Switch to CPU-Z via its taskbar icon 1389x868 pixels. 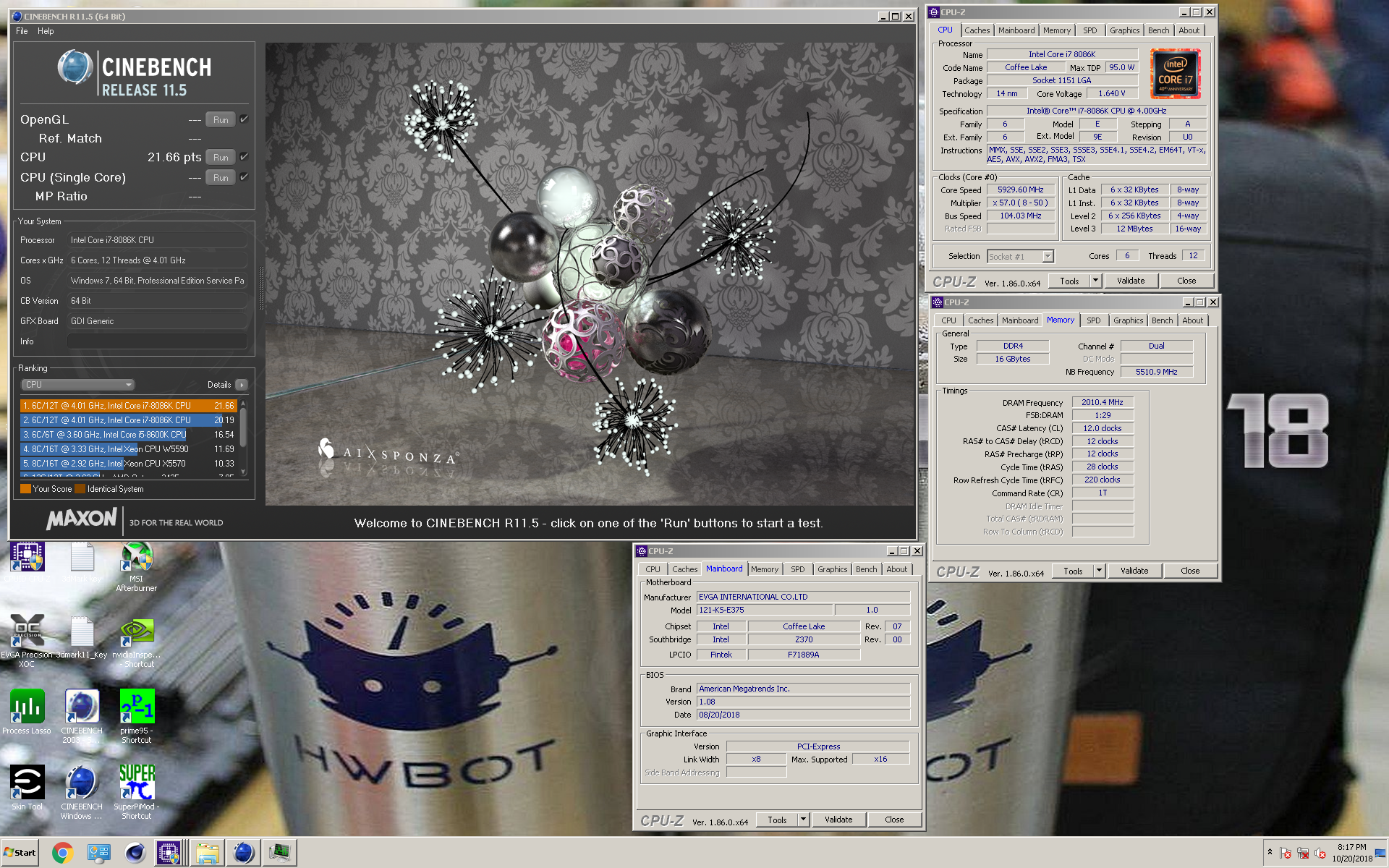click(x=169, y=853)
